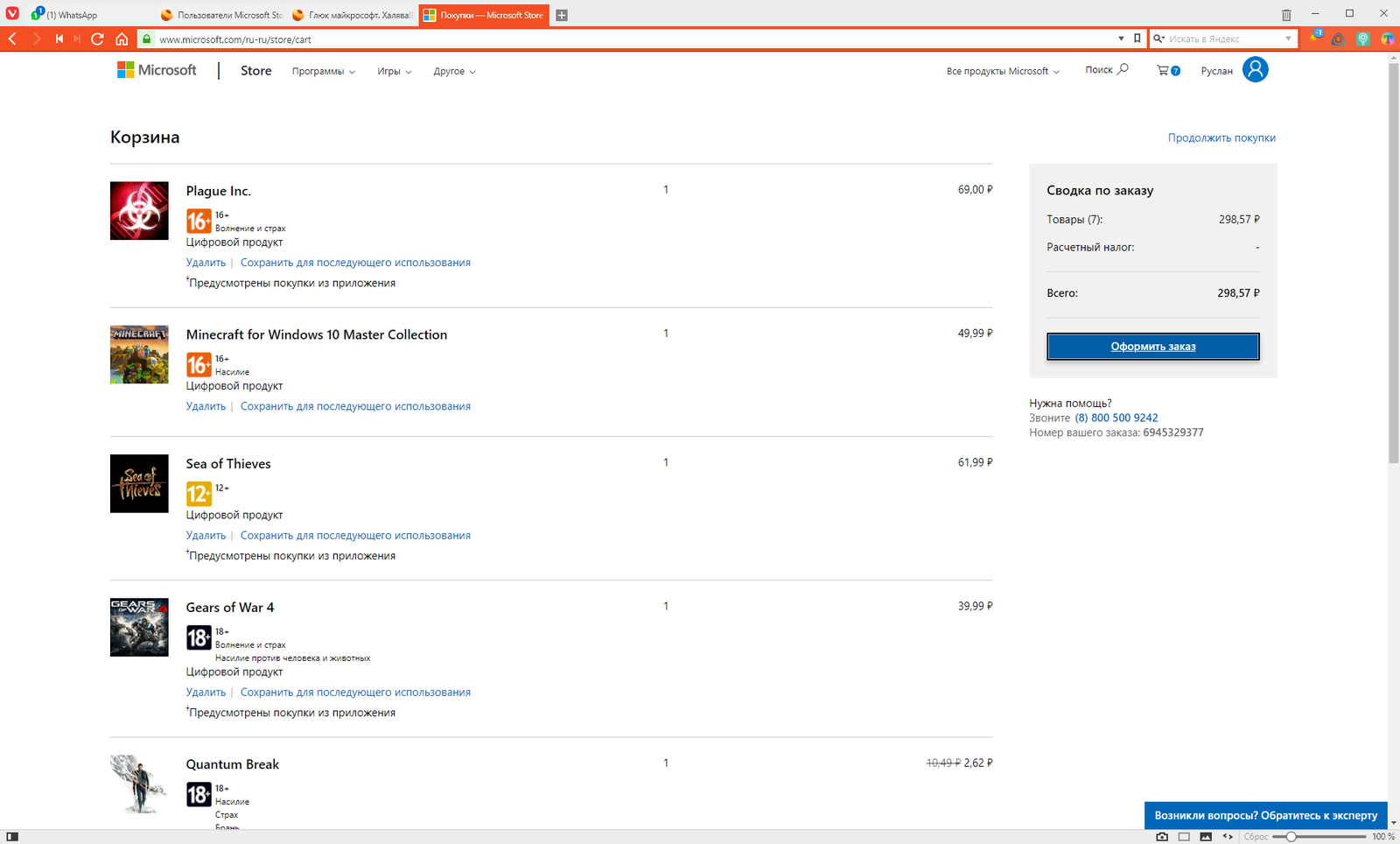Click the URL address field
Screen dimensions: 1400x844
pyautogui.click(x=630, y=39)
